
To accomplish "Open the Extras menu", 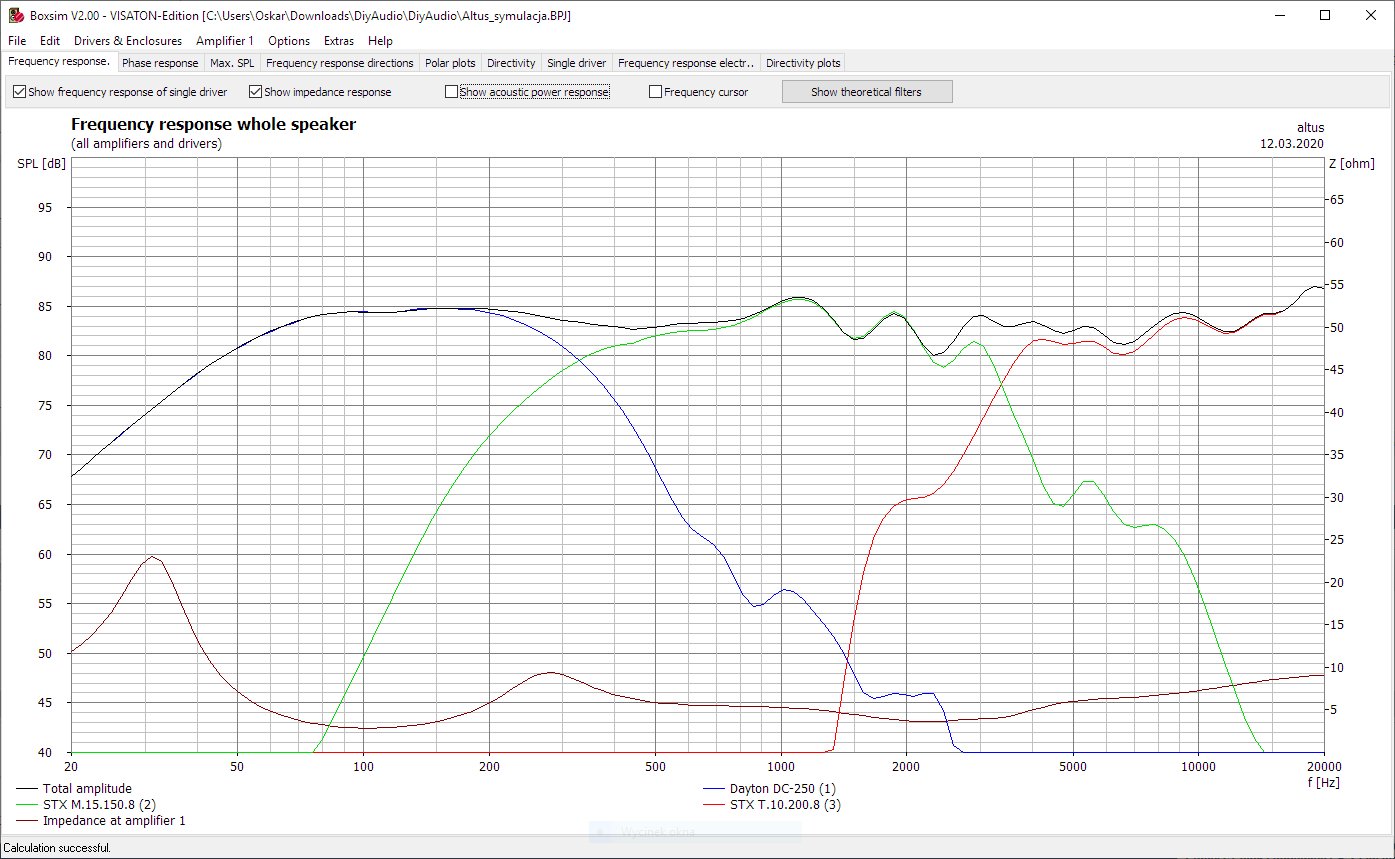I will coord(339,41).
